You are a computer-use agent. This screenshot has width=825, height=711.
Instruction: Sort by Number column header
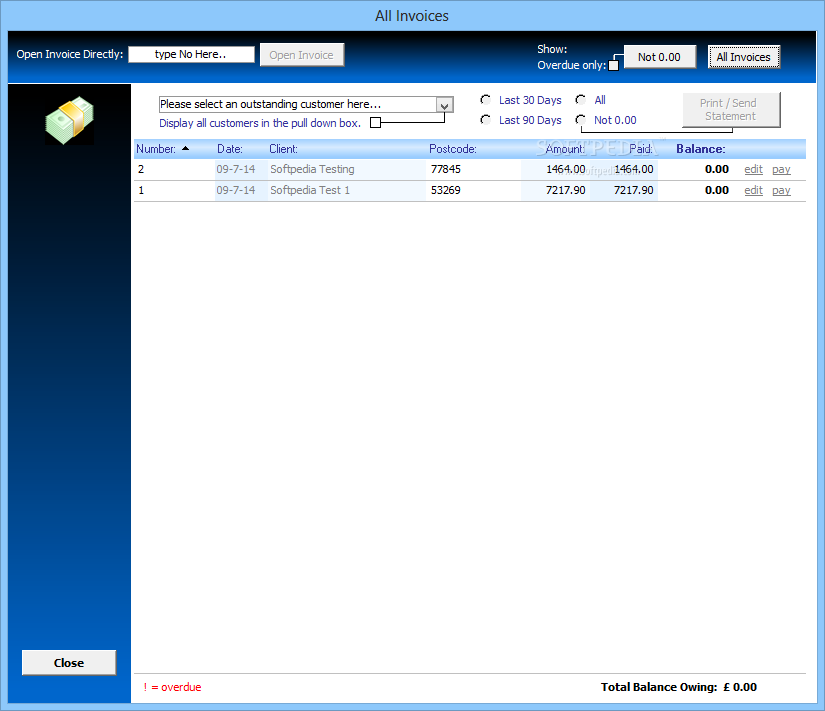156,149
